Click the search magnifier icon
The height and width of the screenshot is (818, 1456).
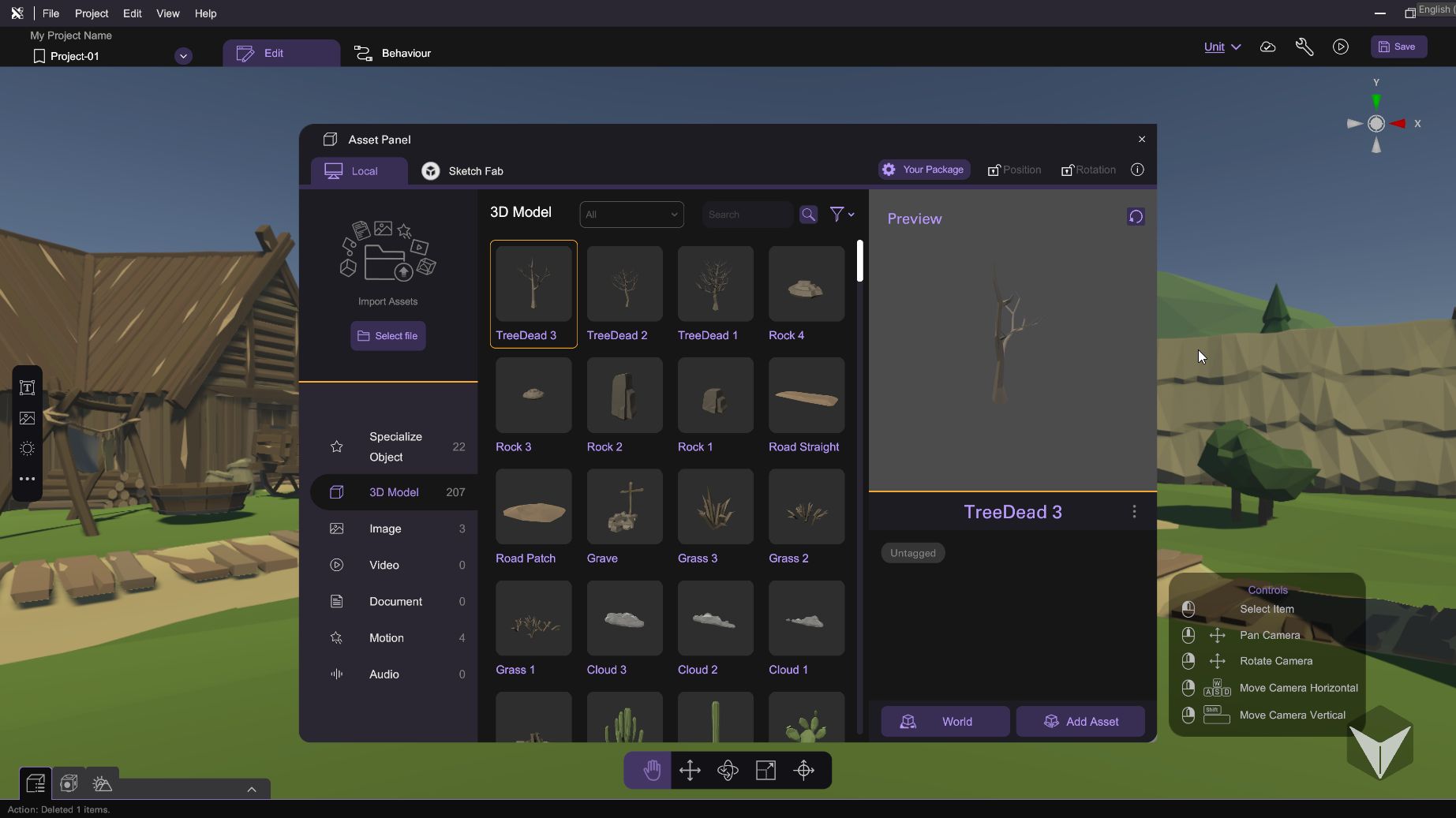pyautogui.click(x=808, y=215)
